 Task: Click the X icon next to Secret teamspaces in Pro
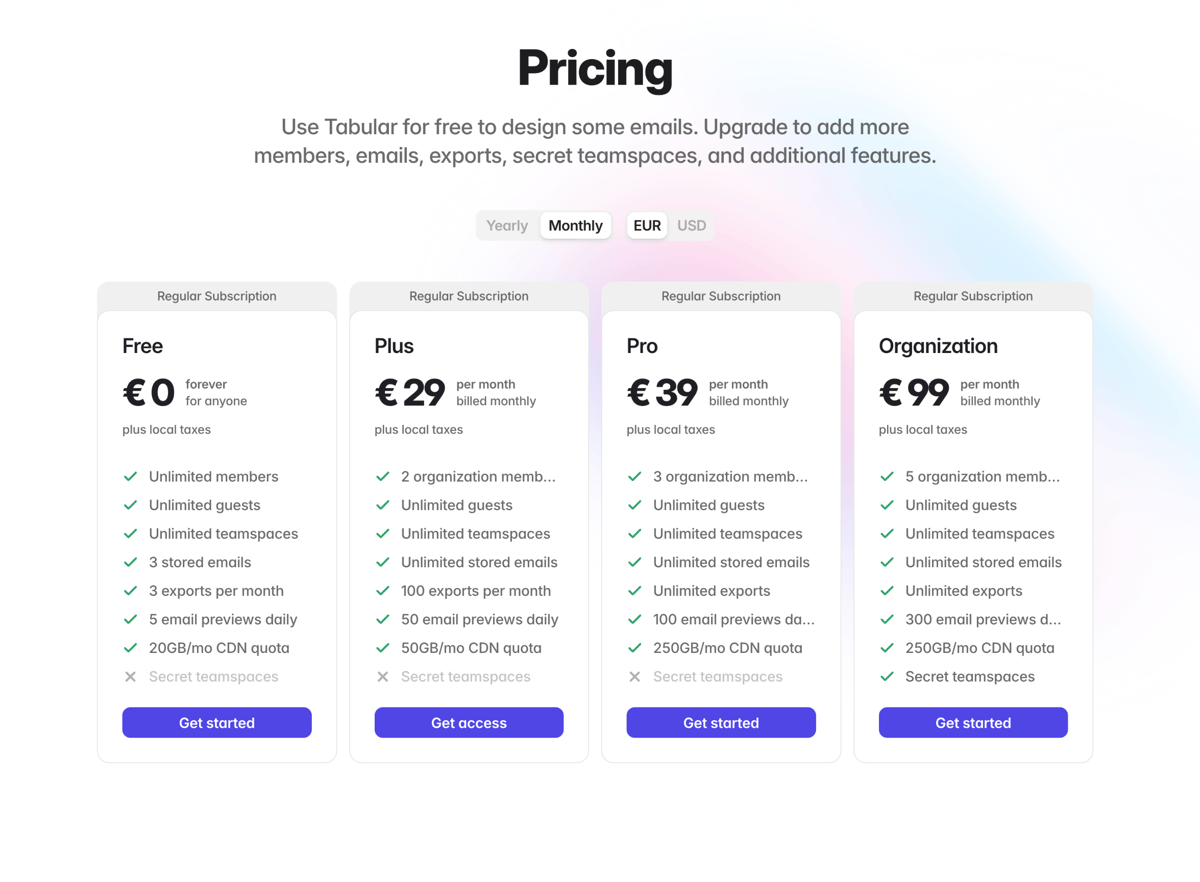coord(634,677)
